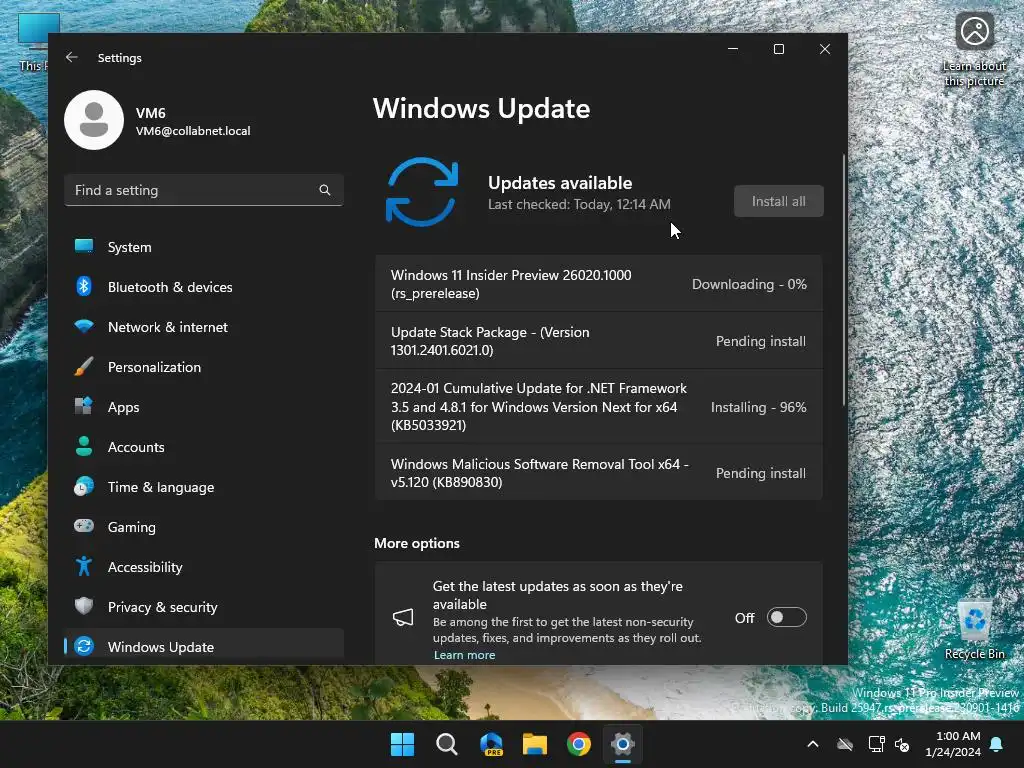The width and height of the screenshot is (1024, 768).
Task: Click the Network & internet Wi-Fi icon
Action: 84,326
